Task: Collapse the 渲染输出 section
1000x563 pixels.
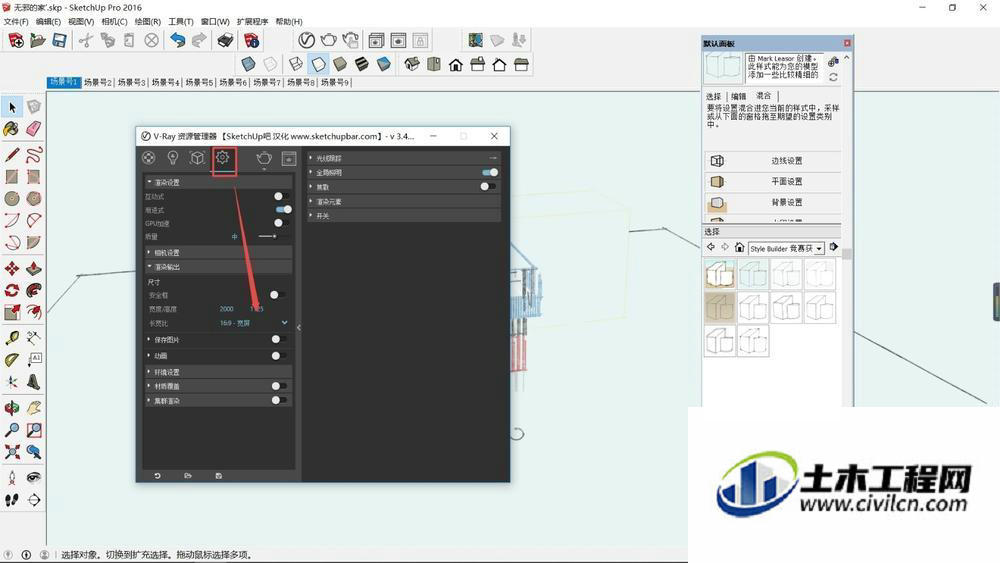Action: pos(219,267)
